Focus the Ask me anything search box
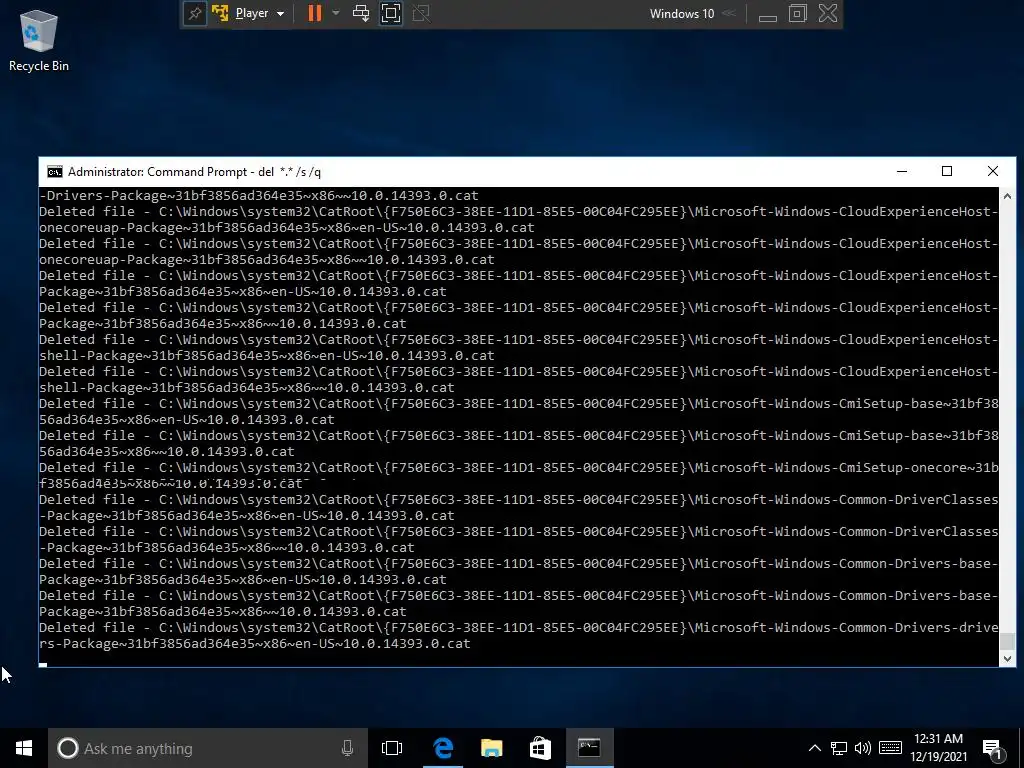Screen dimensions: 1024x768 coord(207,748)
